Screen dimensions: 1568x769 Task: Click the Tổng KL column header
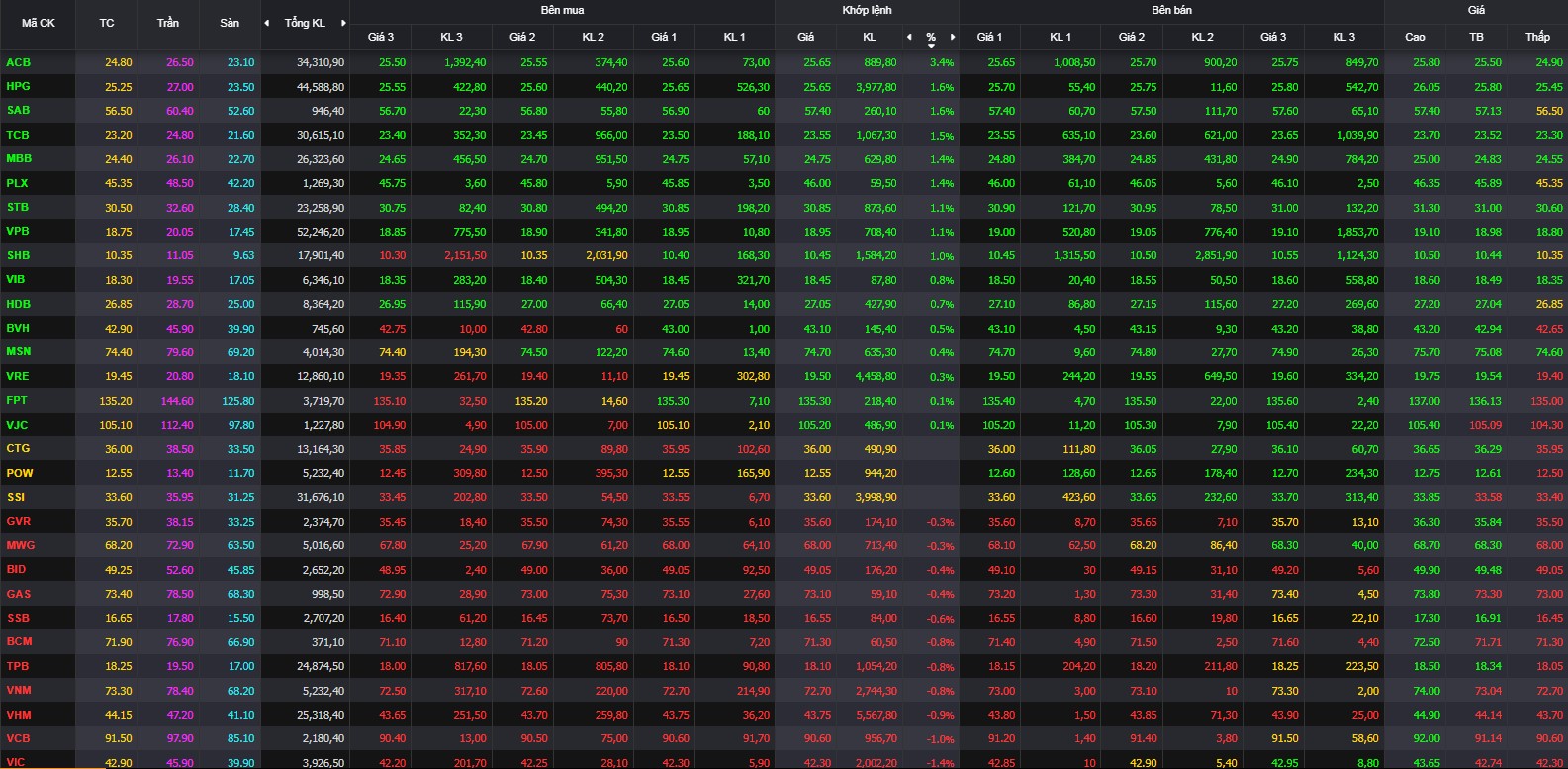305,23
